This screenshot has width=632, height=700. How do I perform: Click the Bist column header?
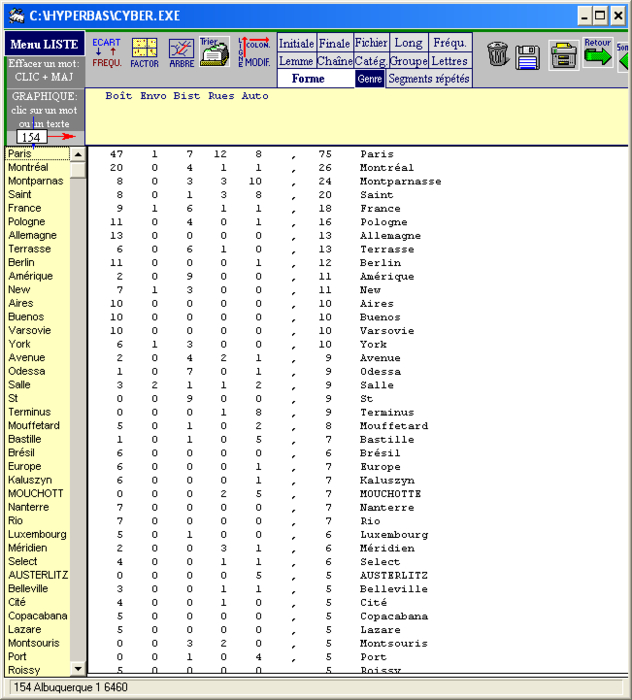(187, 96)
